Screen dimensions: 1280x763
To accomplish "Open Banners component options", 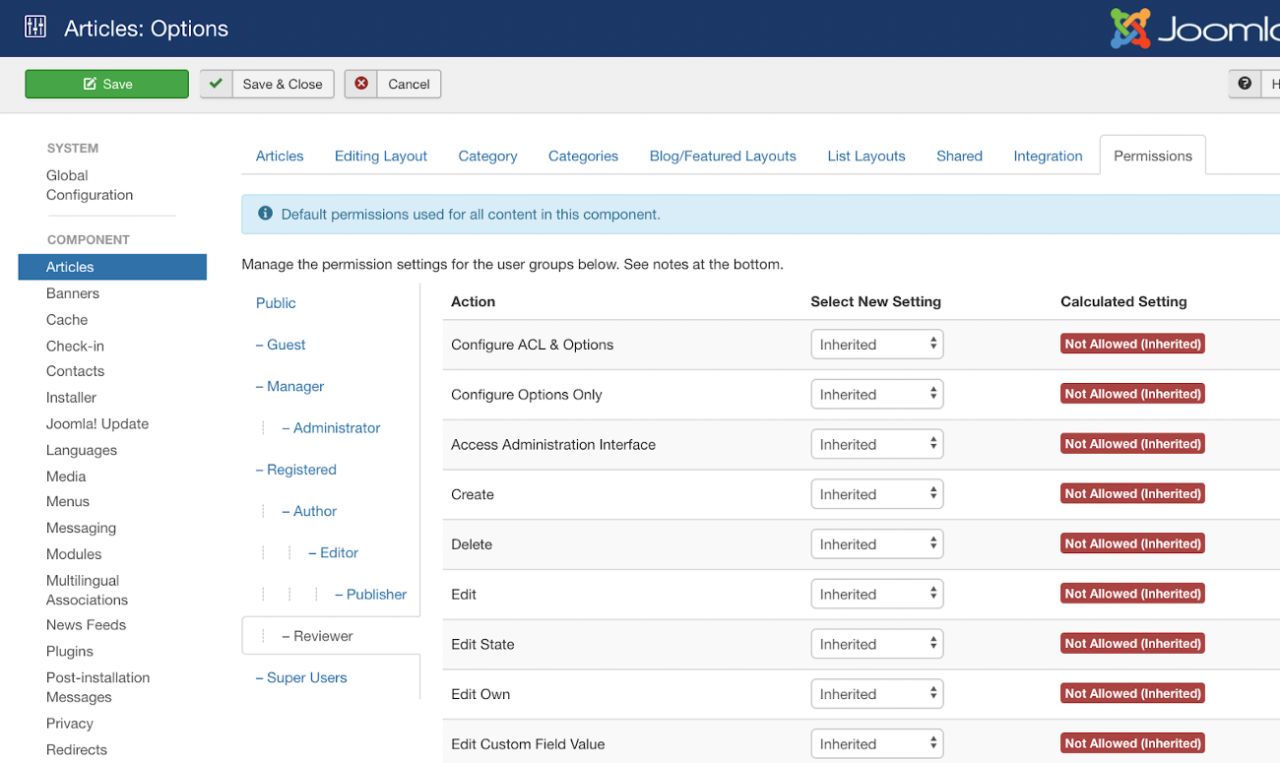I will pos(73,294).
